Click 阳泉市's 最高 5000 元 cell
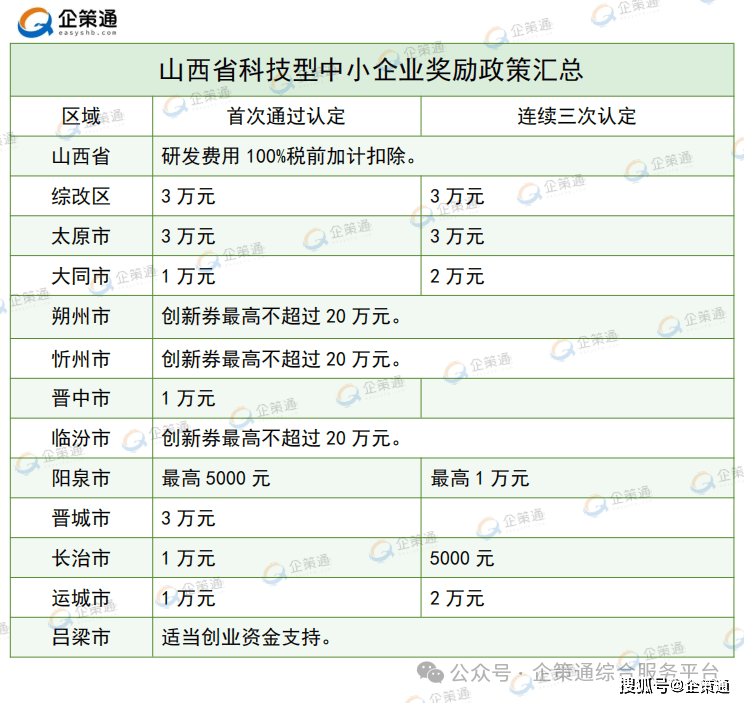744x703 pixels. (x=215, y=479)
